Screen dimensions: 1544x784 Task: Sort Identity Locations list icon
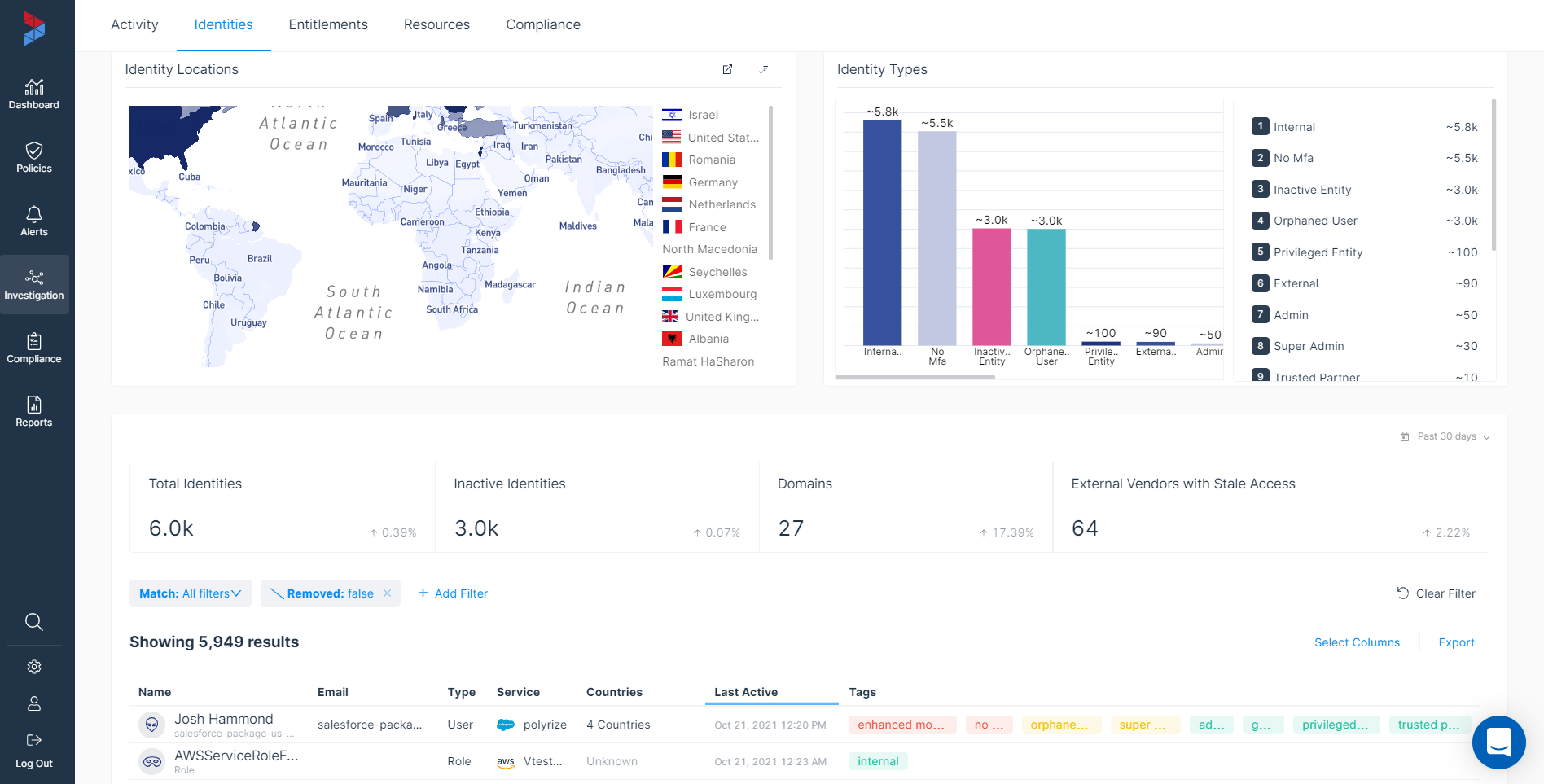pyautogui.click(x=763, y=69)
